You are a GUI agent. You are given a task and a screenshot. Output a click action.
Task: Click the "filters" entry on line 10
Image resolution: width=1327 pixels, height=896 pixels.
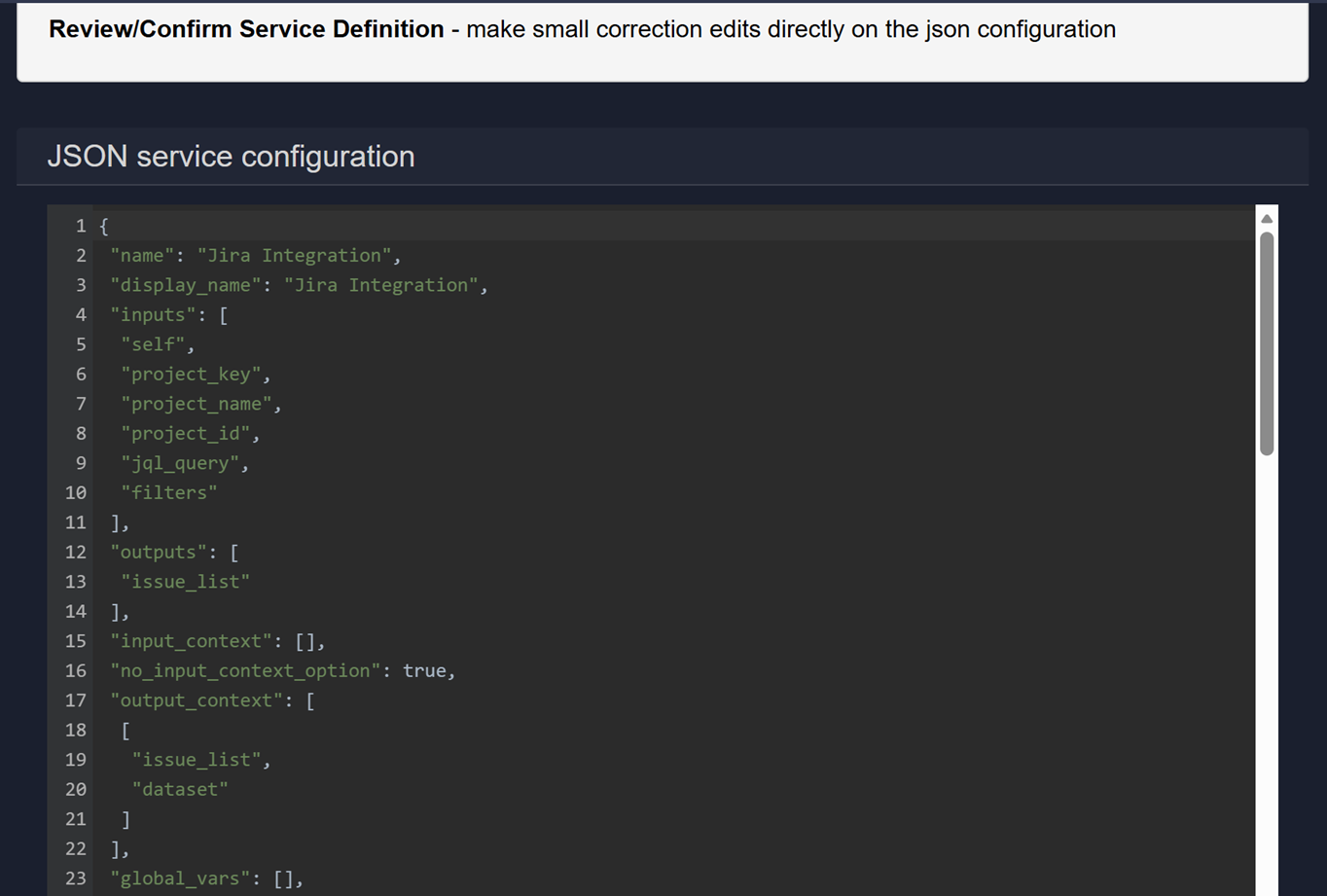(x=169, y=492)
